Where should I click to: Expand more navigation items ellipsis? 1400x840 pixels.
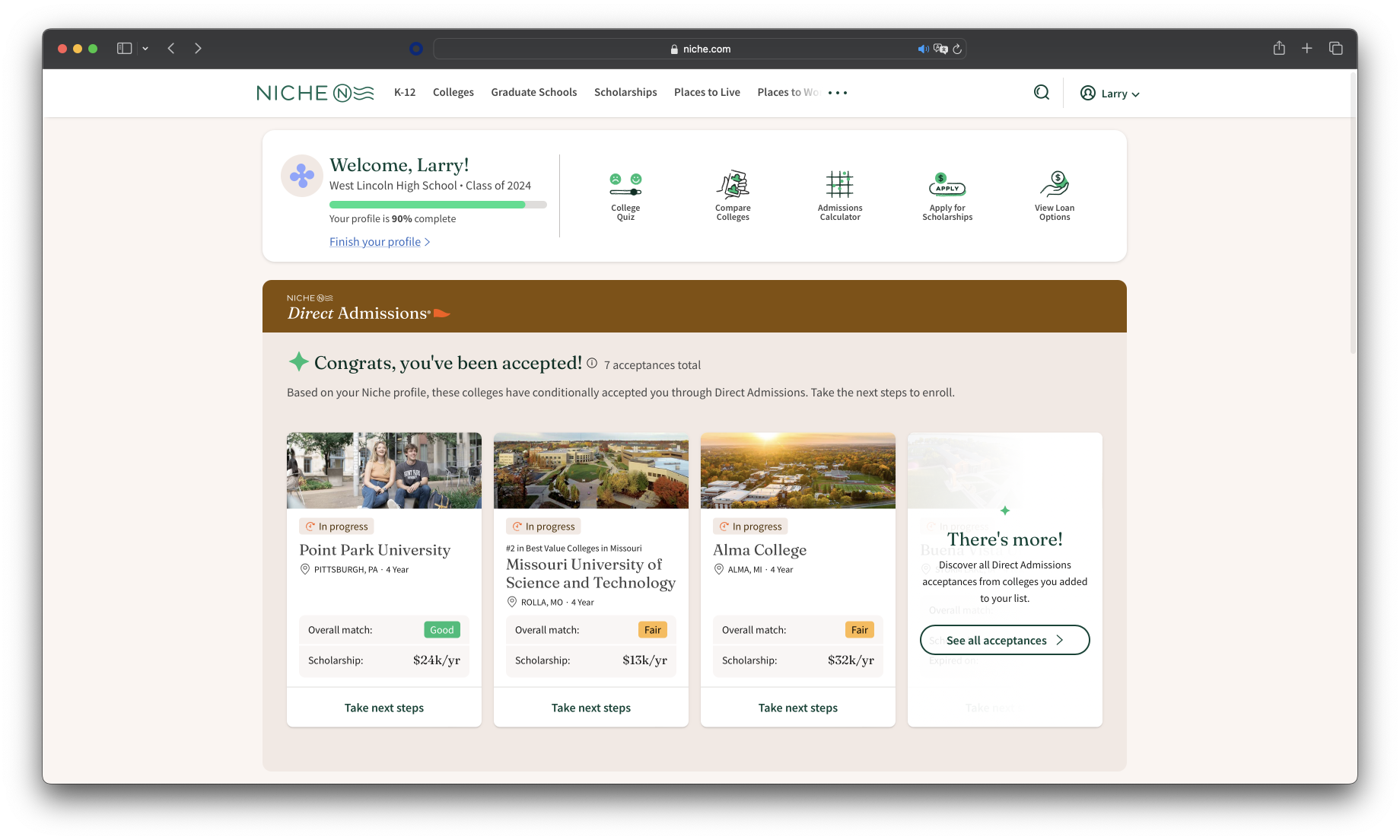[838, 93]
